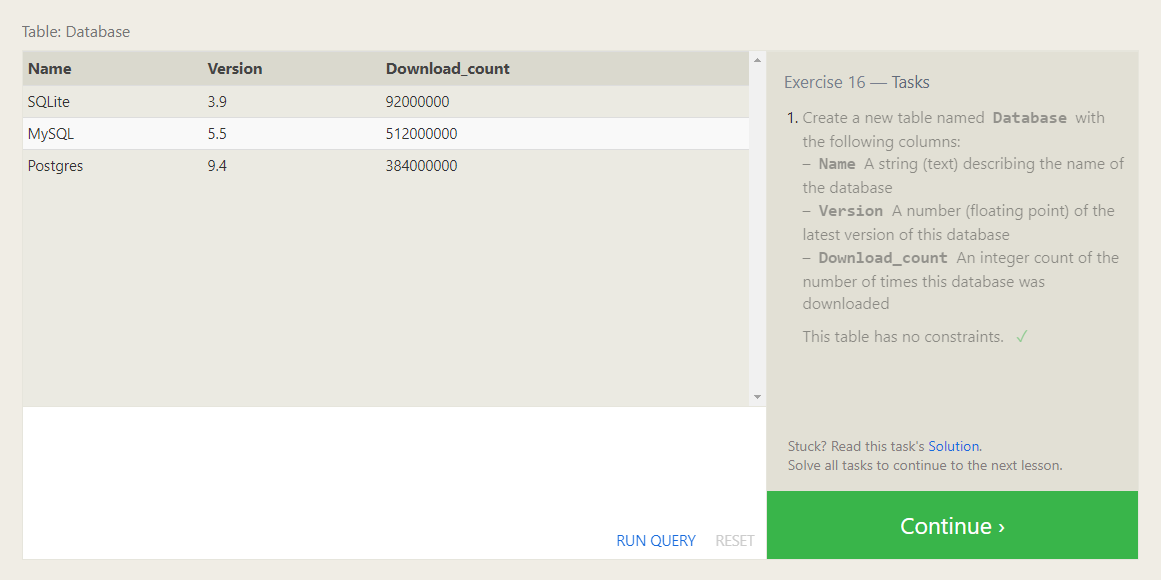The height and width of the screenshot is (580, 1161).
Task: Click 'Solve all tasks to continue' text
Action: (x=925, y=466)
